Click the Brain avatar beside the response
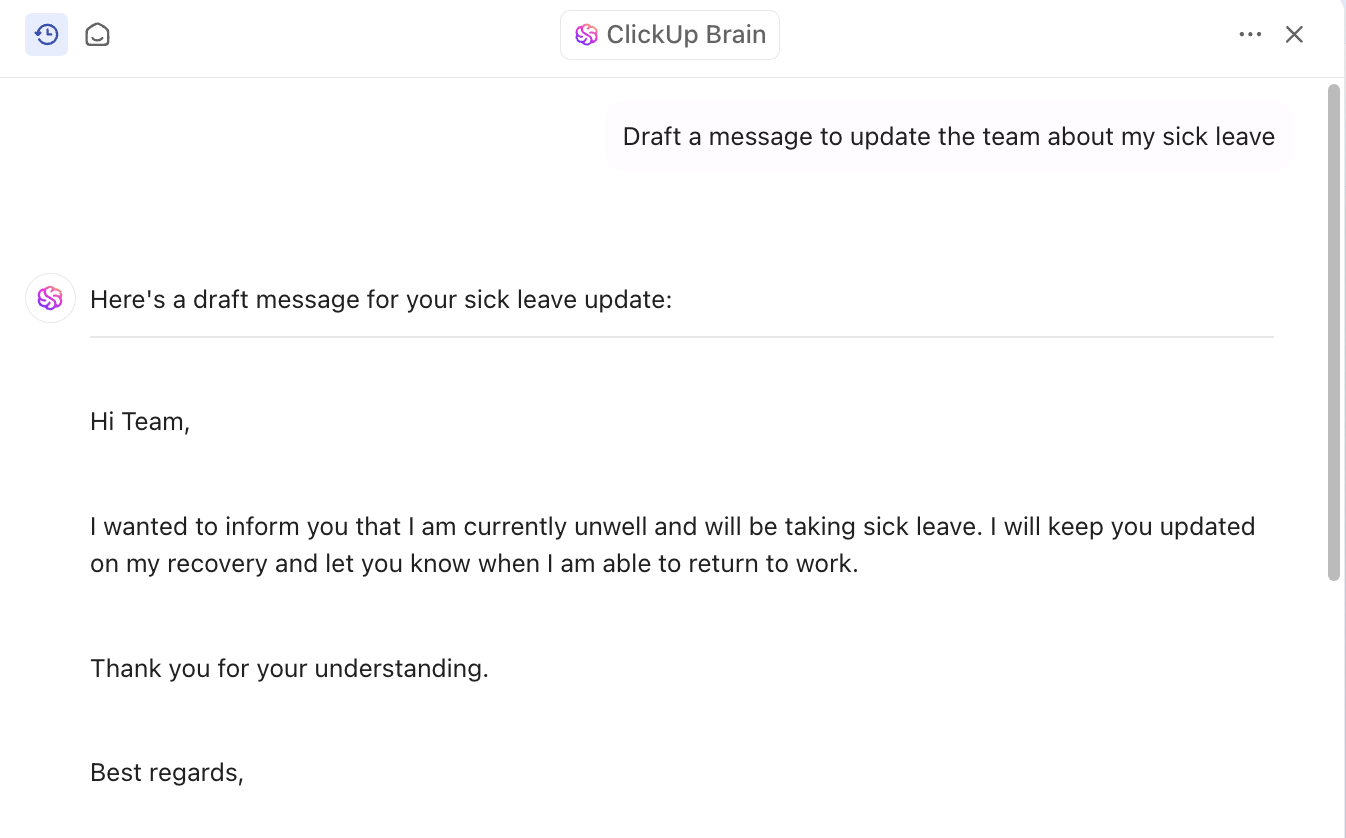Image resolution: width=1346 pixels, height=838 pixels. click(50, 298)
